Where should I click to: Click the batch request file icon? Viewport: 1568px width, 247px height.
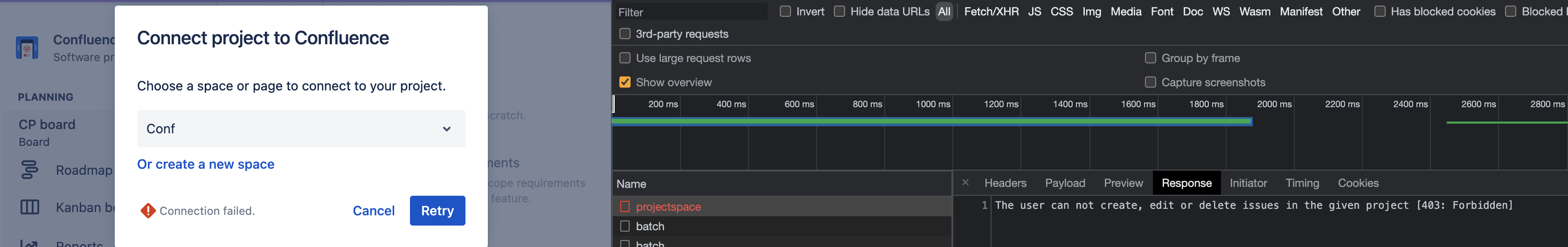(624, 226)
